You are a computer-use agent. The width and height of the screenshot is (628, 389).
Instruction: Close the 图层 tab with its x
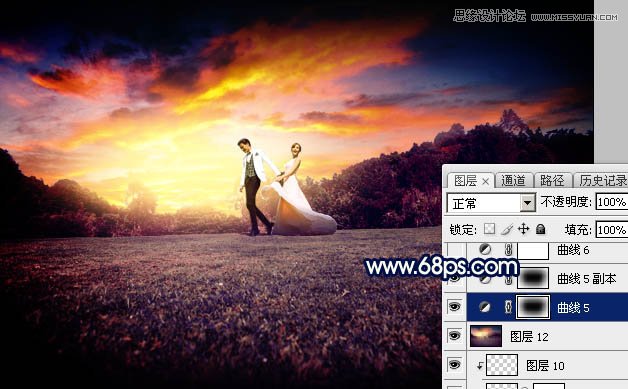(x=485, y=181)
